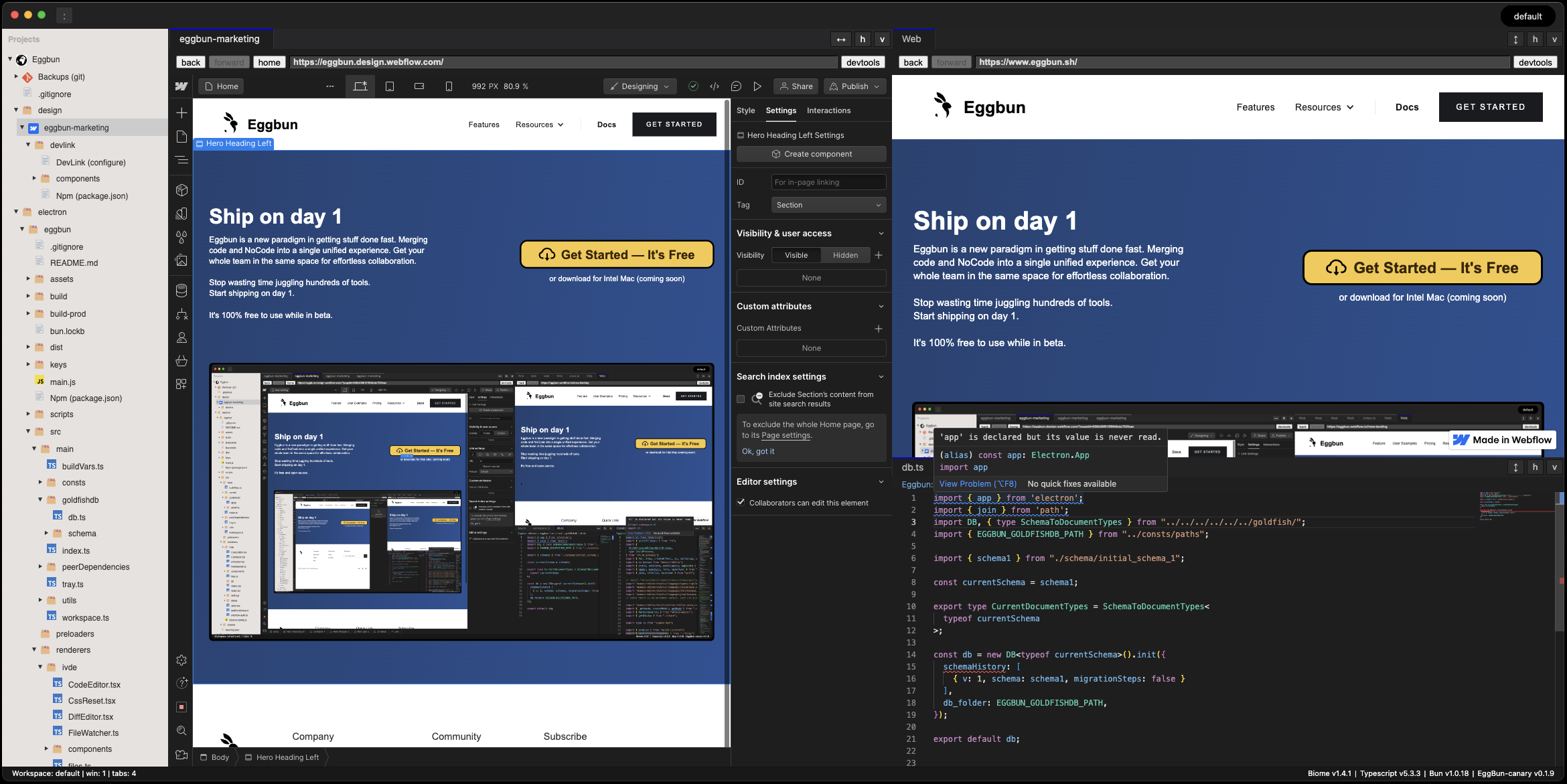The width and height of the screenshot is (1567, 784).
Task: Click the Webflow logo menu icon
Action: (x=181, y=86)
